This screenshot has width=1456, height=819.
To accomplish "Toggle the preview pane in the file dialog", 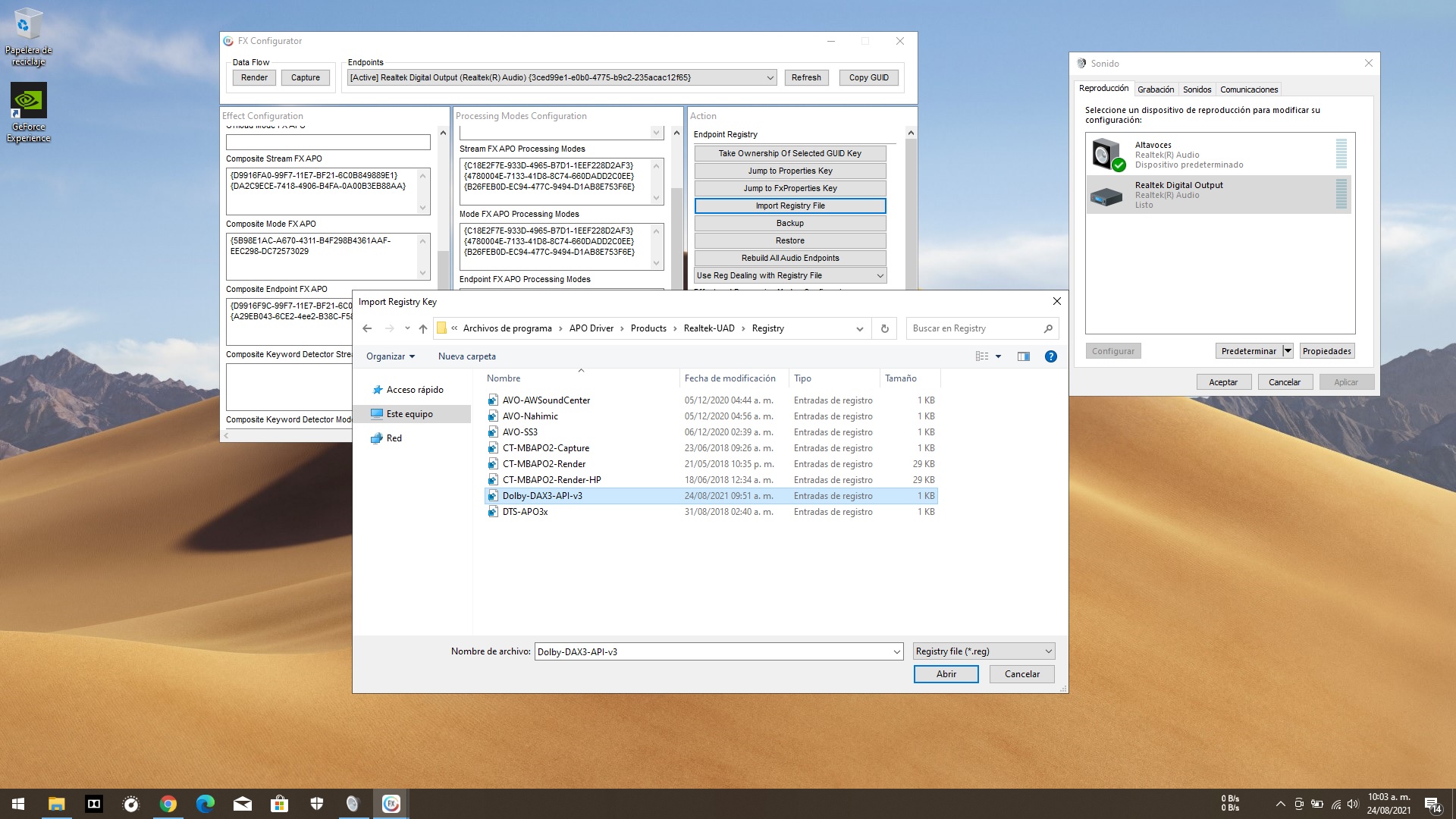I will pyautogui.click(x=1023, y=356).
